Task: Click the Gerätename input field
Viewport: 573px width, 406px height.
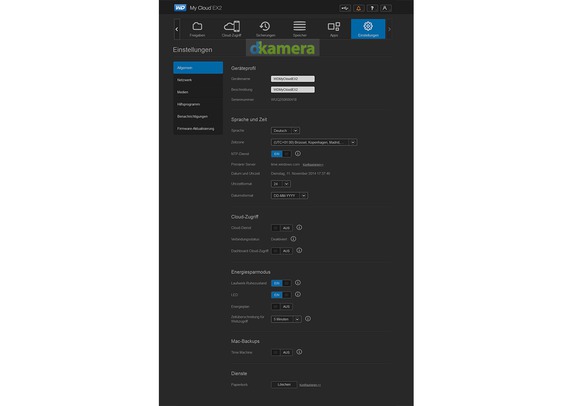Action: click(x=293, y=79)
